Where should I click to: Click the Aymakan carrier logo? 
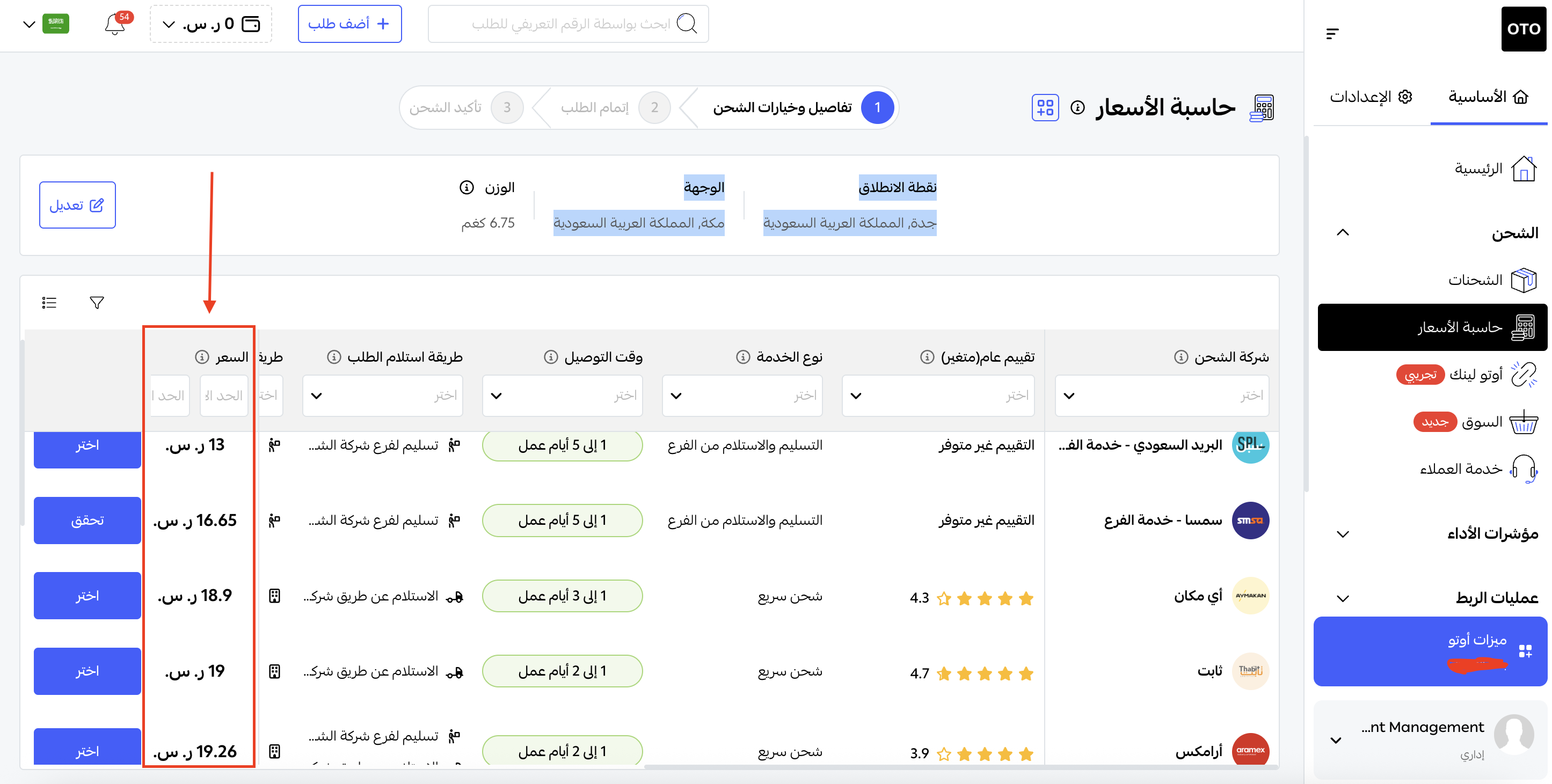click(x=1250, y=596)
